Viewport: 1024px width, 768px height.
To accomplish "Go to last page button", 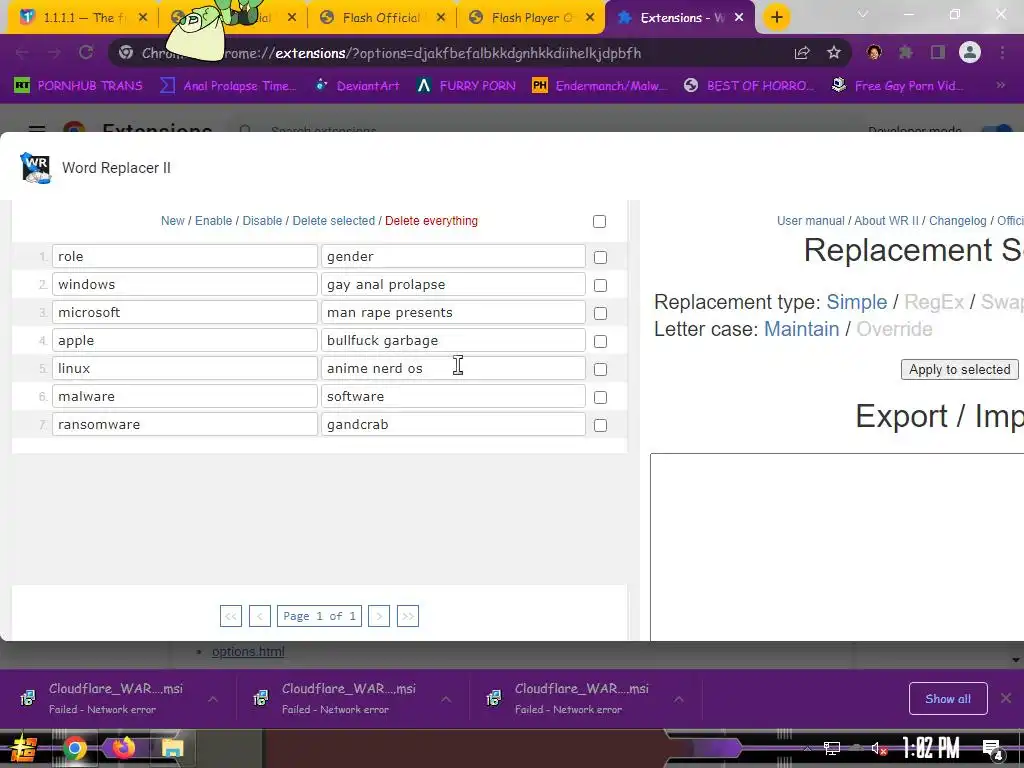I will coord(408,616).
